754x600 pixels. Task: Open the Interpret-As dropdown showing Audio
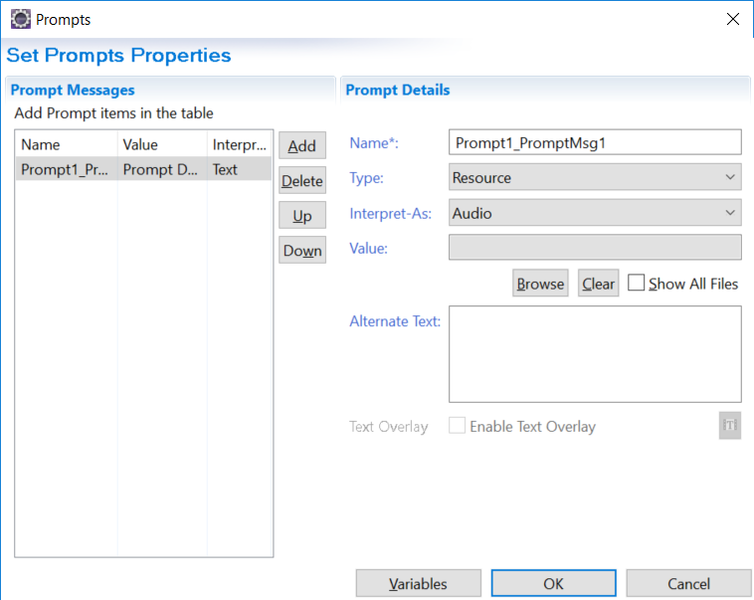tap(595, 213)
